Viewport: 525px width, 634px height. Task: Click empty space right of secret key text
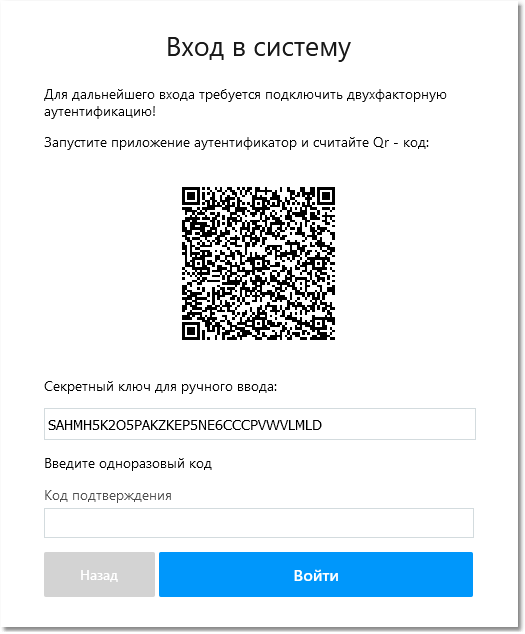pyautogui.click(x=398, y=424)
